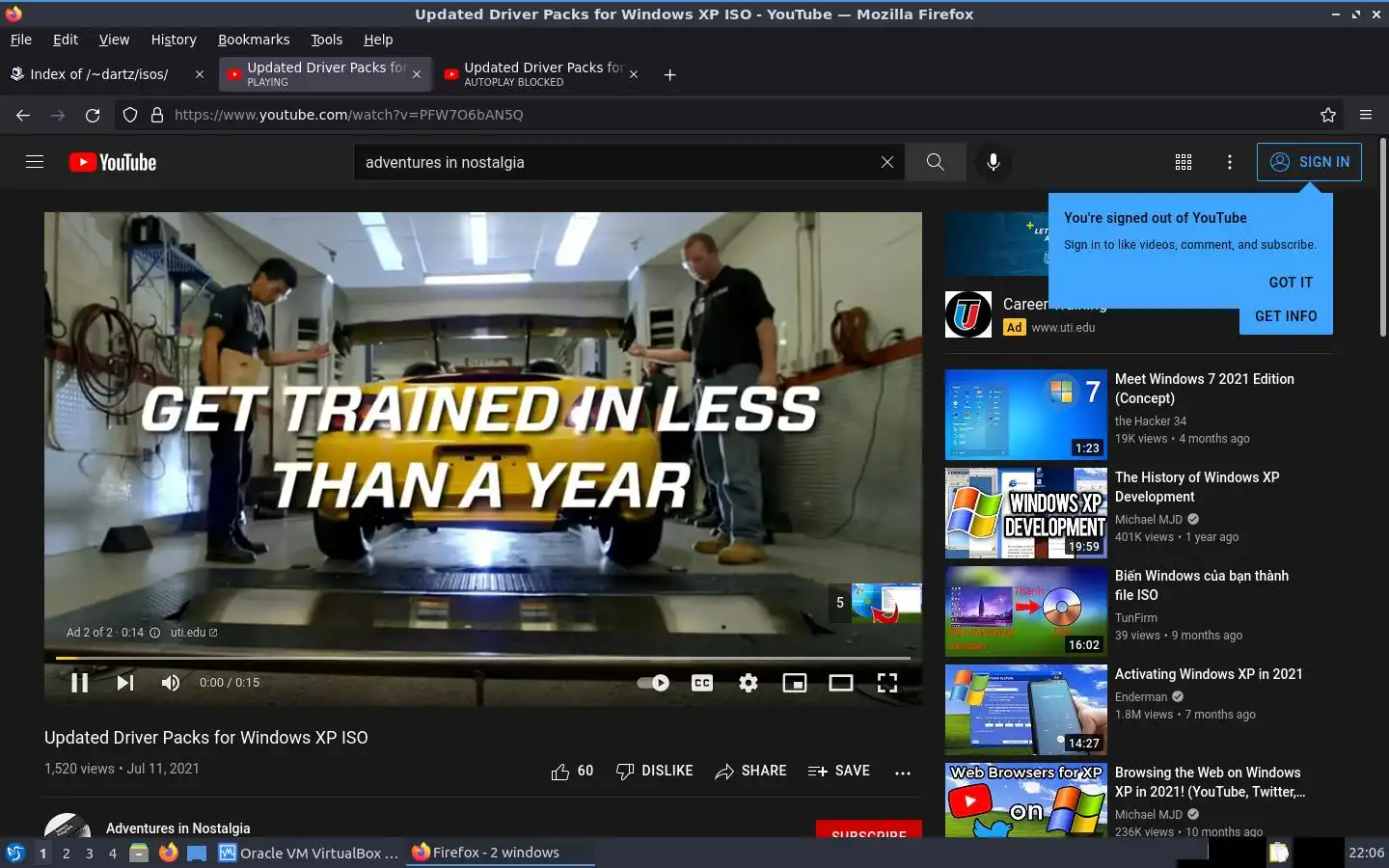
Task: Open the YouTube apps grid
Action: [1184, 162]
